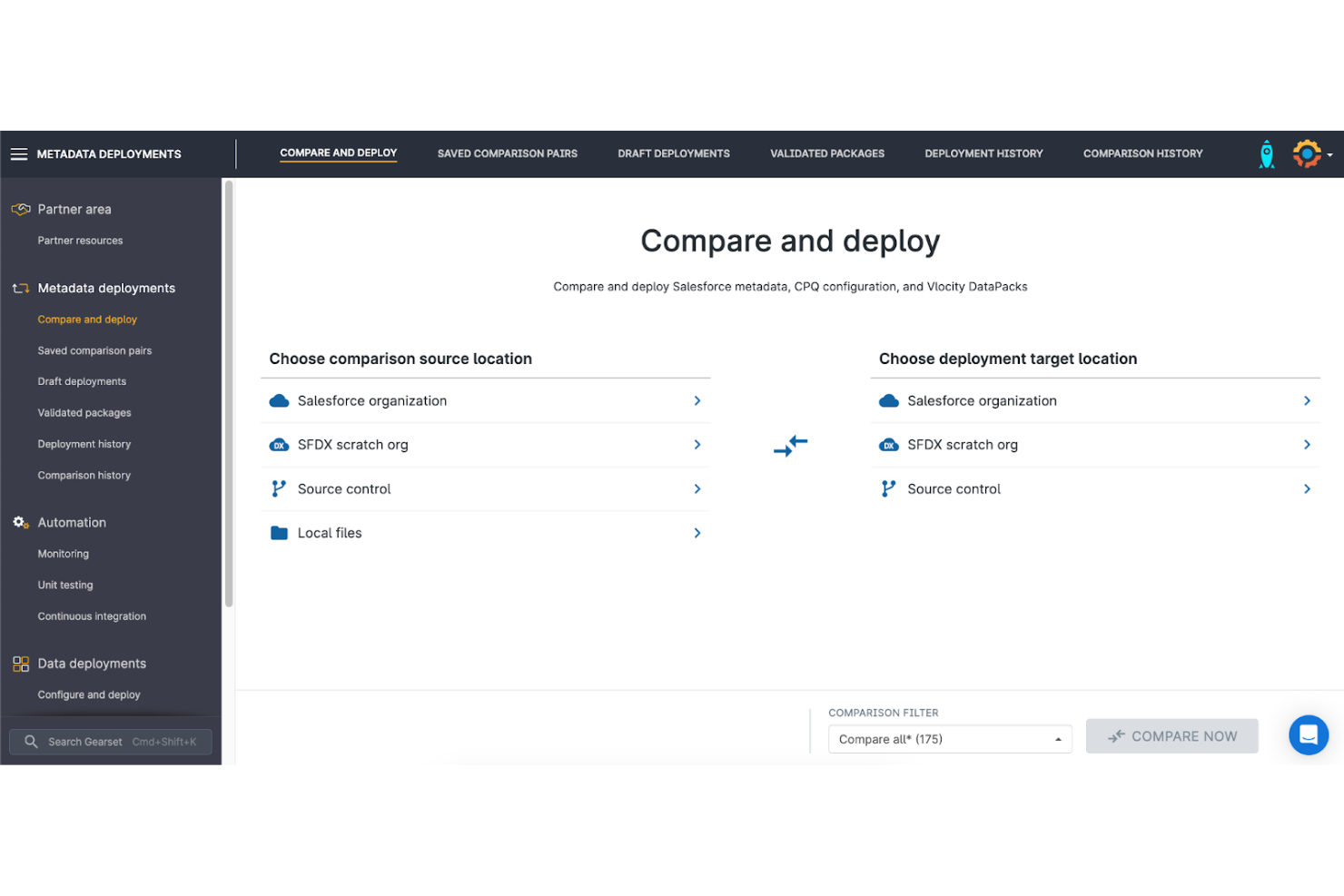
Task: Switch to the Deployment History tab
Action: 983,153
